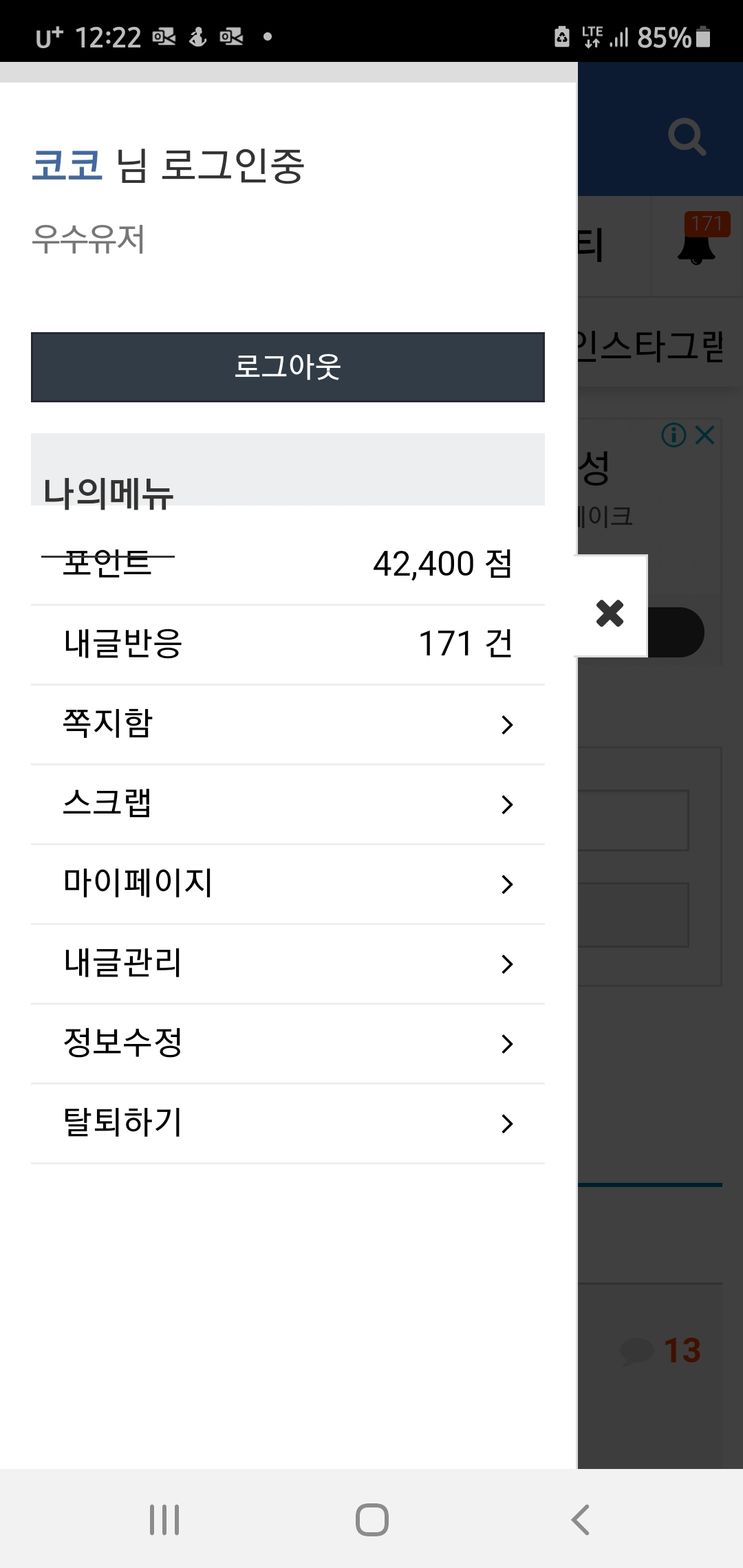
Task: Select the 탈퇴하기 menu item
Action: pyautogui.click(x=288, y=1123)
